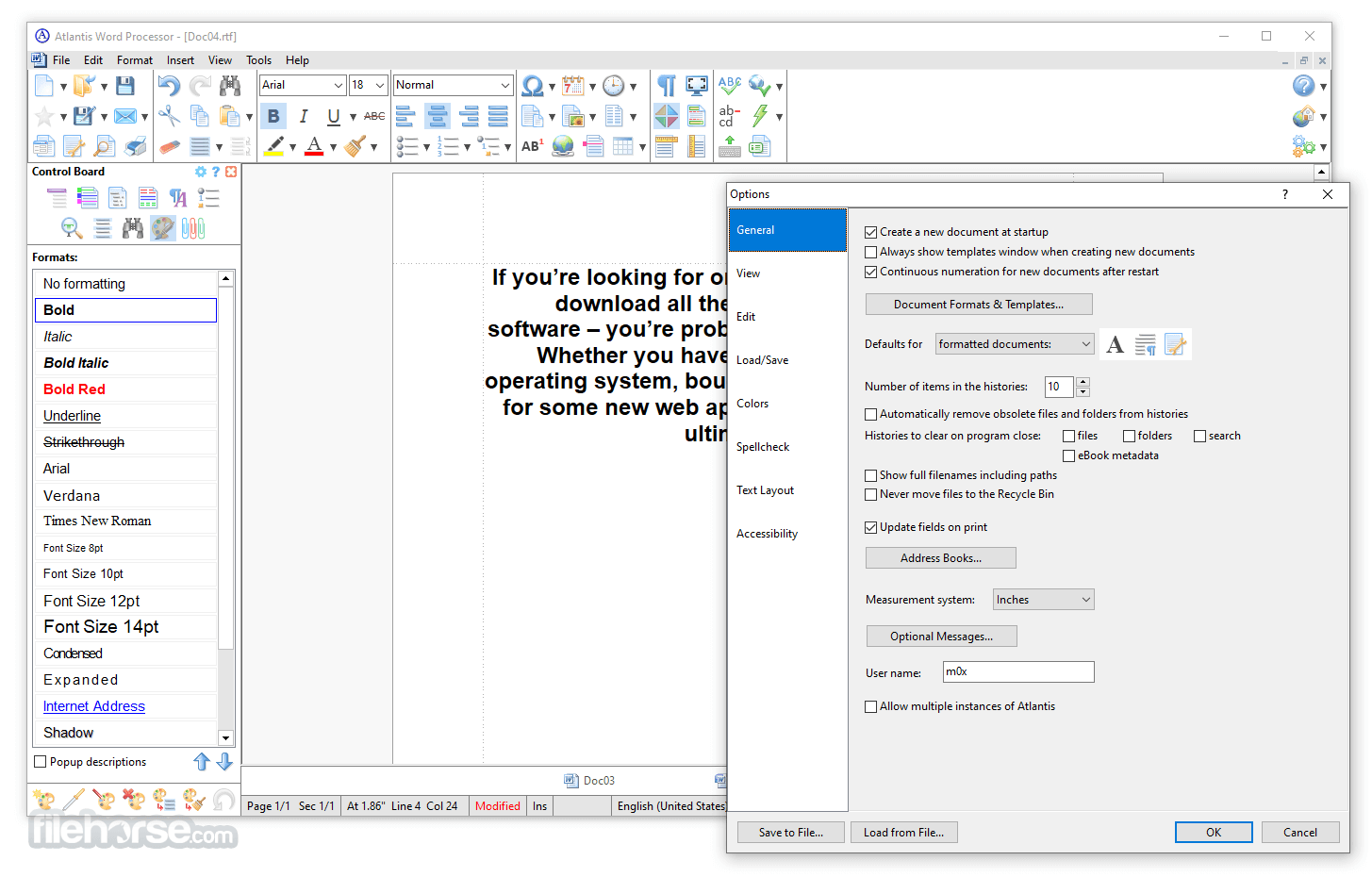The width and height of the screenshot is (1372, 877).
Task: Select Bold Red format in Formats list
Action: 125,389
